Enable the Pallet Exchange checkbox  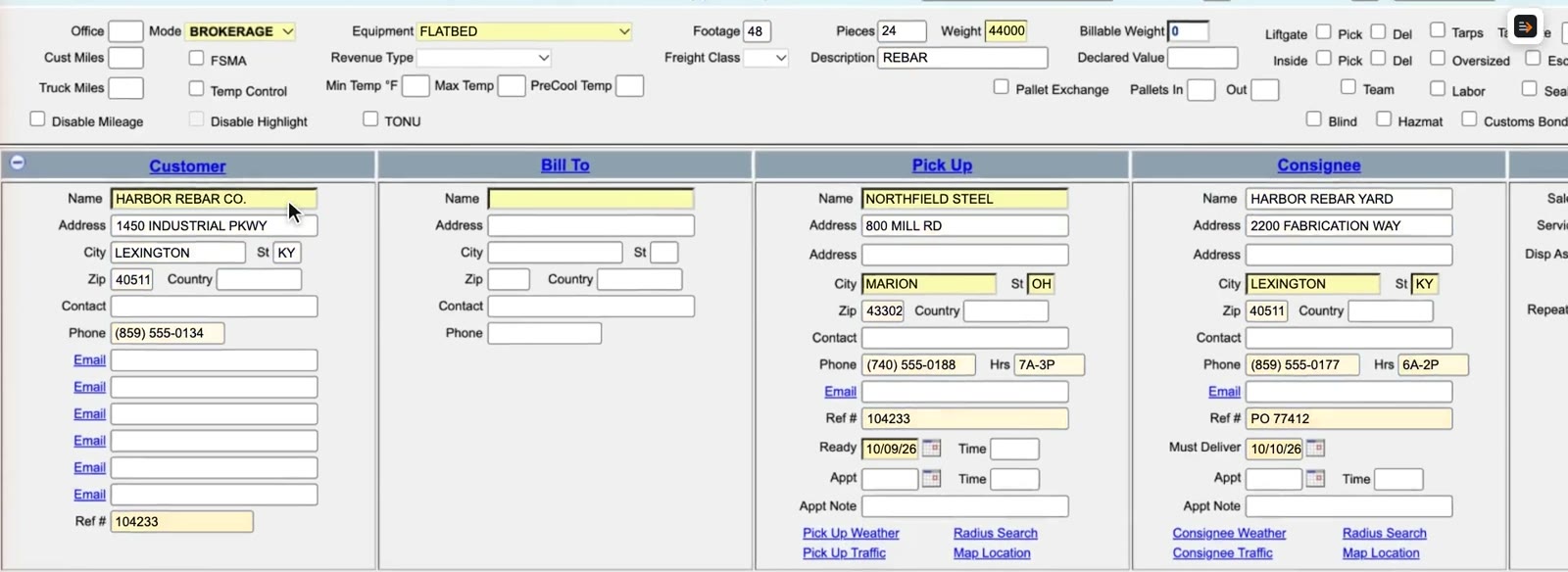coord(1001,87)
